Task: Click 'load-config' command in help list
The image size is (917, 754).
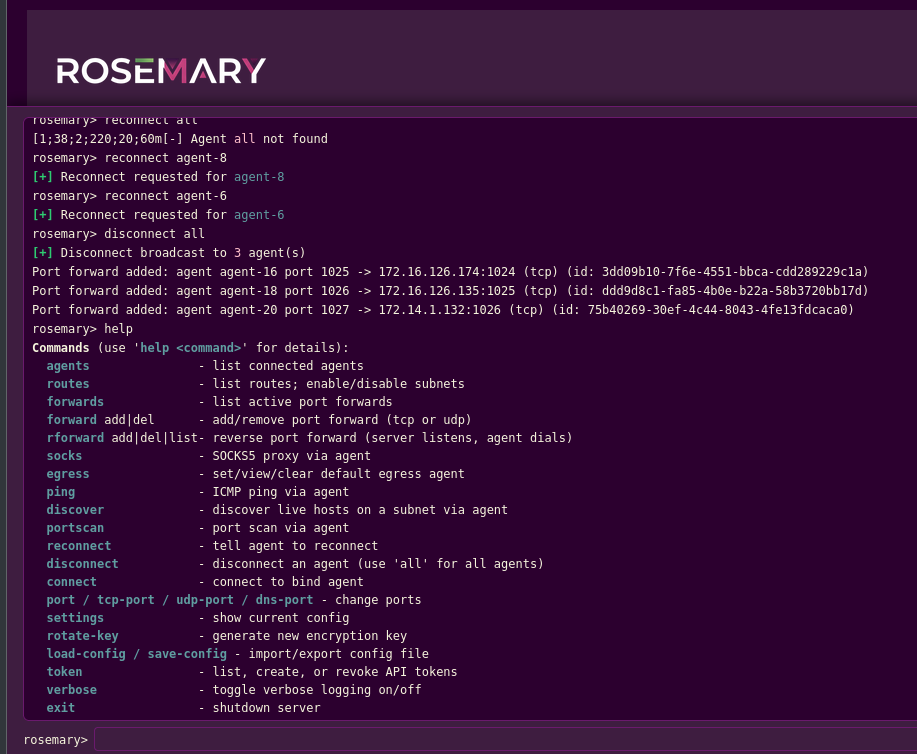Action: point(86,654)
